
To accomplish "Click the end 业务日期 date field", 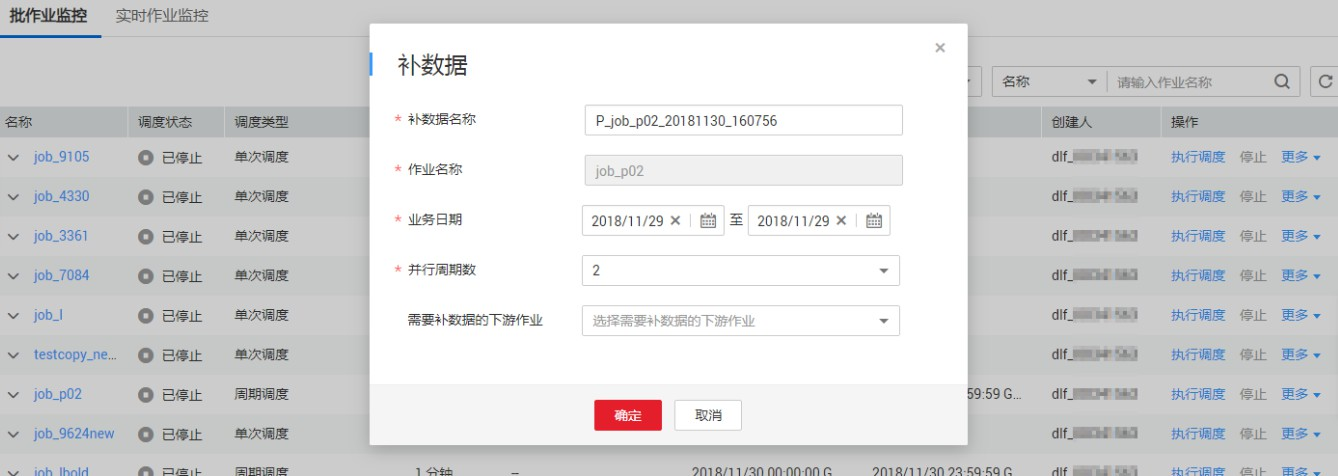I will (x=819, y=221).
